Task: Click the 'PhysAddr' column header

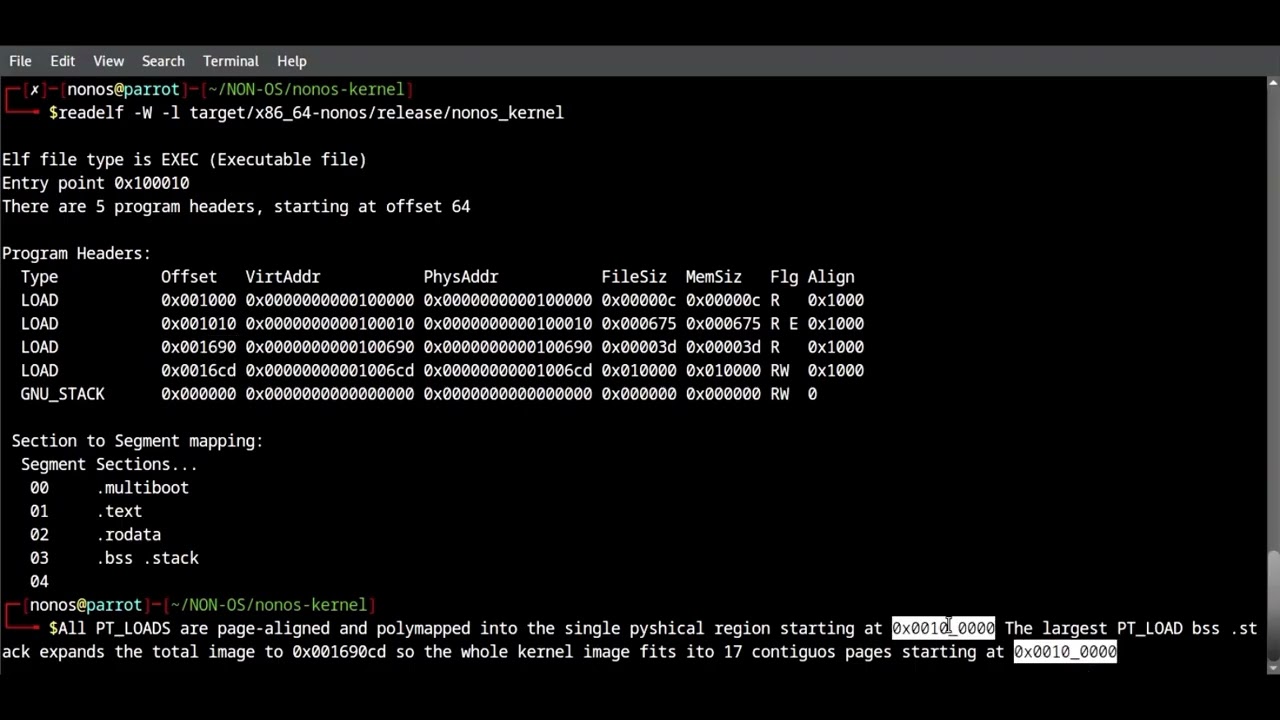Action: [x=461, y=277]
